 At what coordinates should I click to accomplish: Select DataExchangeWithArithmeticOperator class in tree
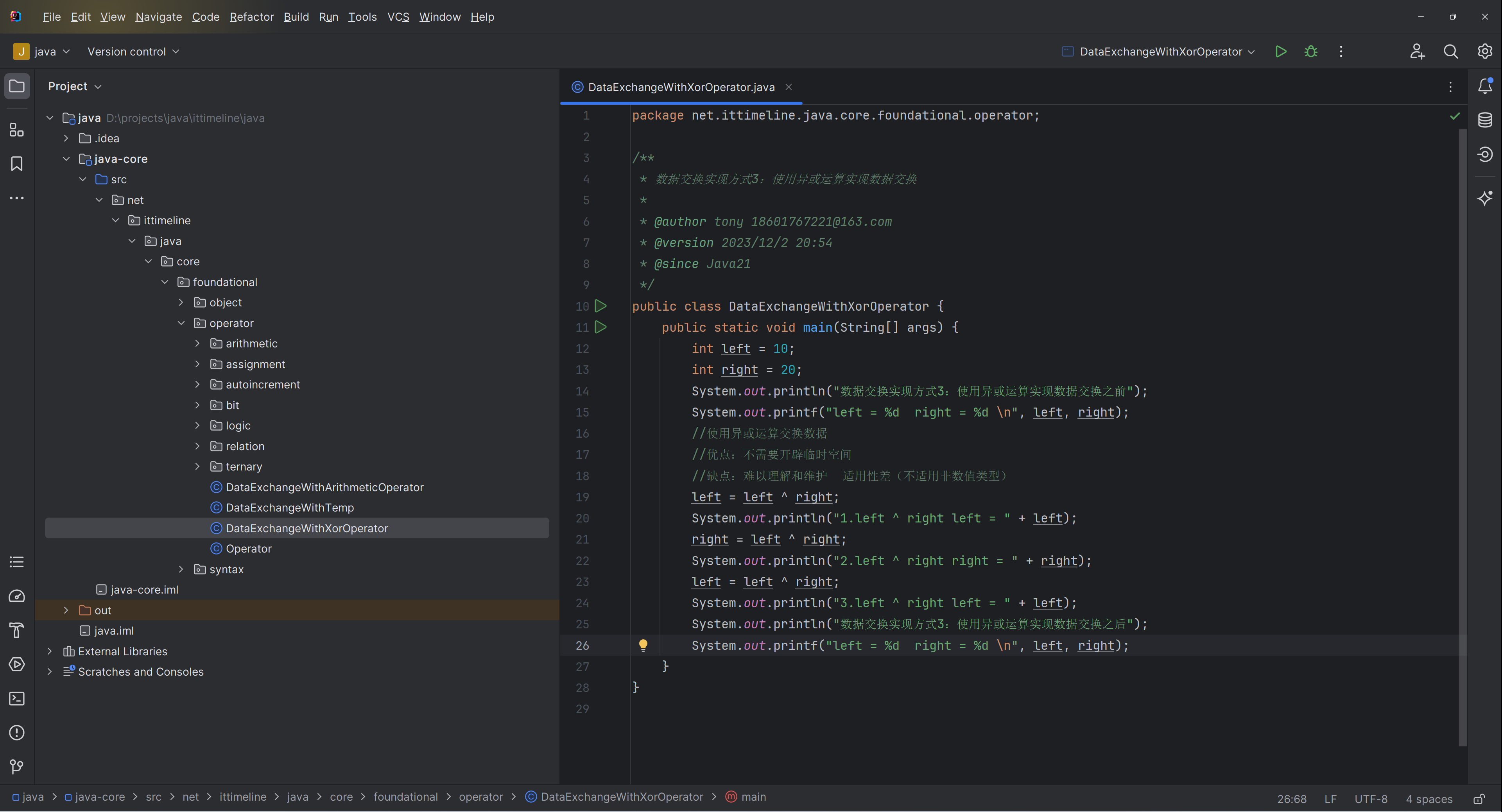[324, 487]
